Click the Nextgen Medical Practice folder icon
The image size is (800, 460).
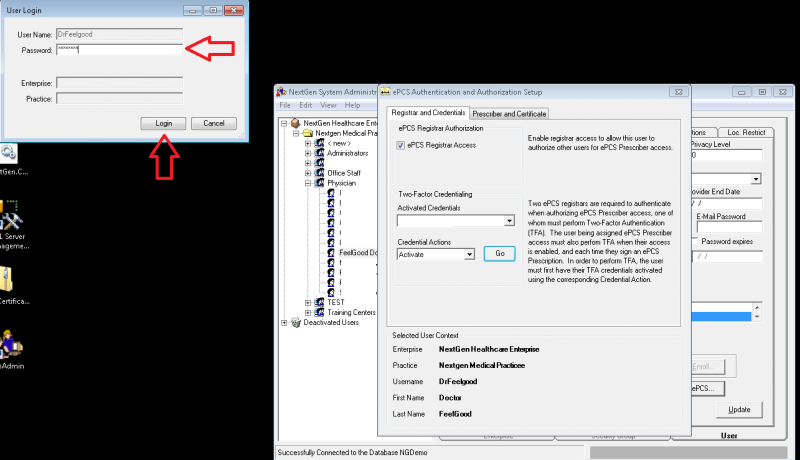pyautogui.click(x=307, y=133)
